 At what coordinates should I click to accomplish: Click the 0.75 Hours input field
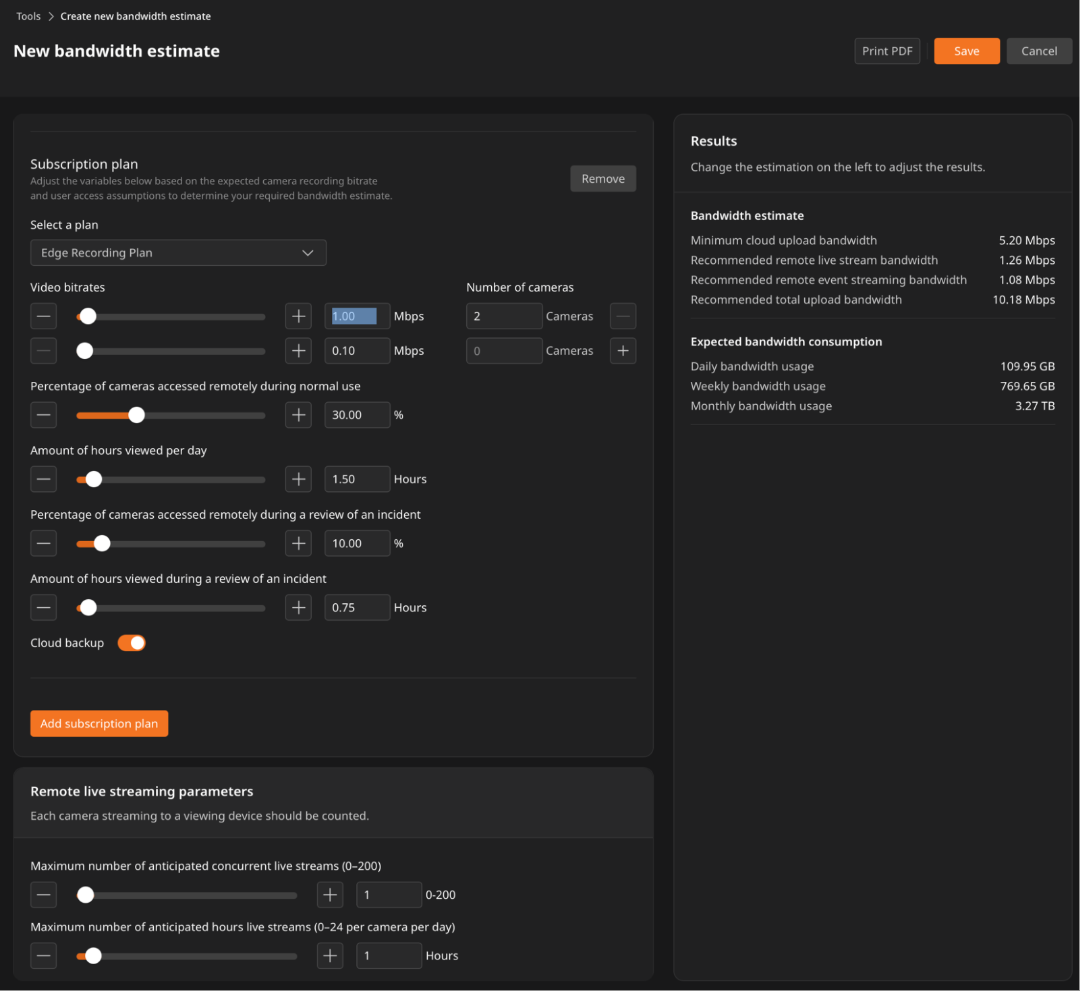(x=357, y=607)
